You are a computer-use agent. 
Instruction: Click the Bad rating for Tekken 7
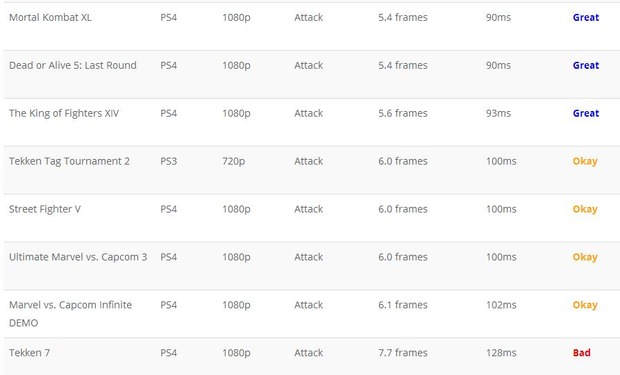click(582, 353)
